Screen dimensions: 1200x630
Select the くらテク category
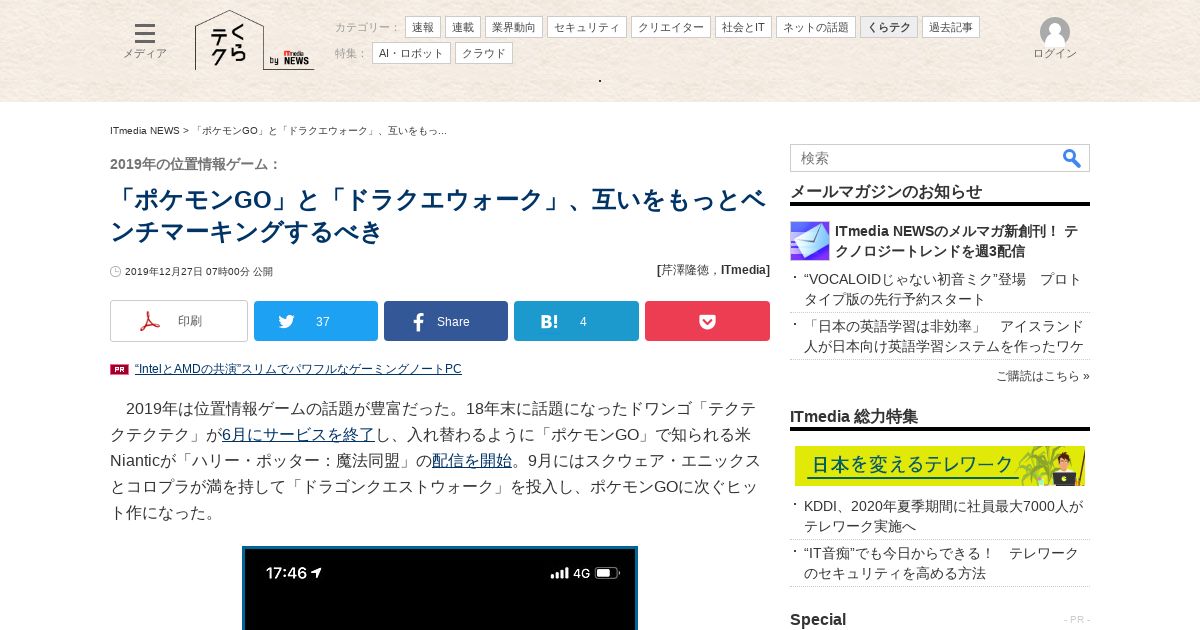(889, 27)
